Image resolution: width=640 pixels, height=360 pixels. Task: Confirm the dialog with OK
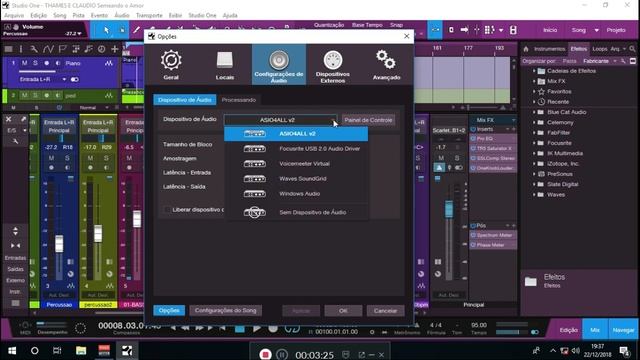pyautogui.click(x=343, y=311)
